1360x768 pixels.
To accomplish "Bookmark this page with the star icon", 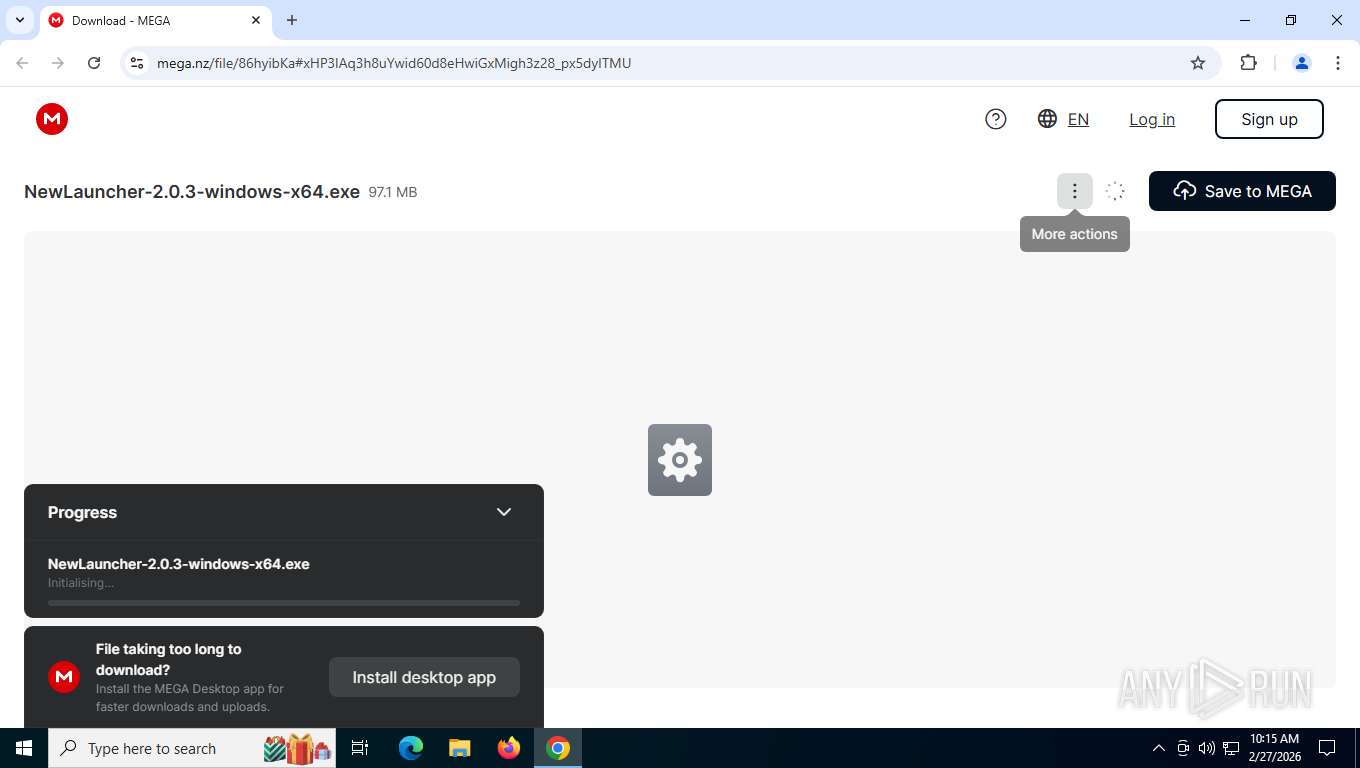I will pos(1198,63).
